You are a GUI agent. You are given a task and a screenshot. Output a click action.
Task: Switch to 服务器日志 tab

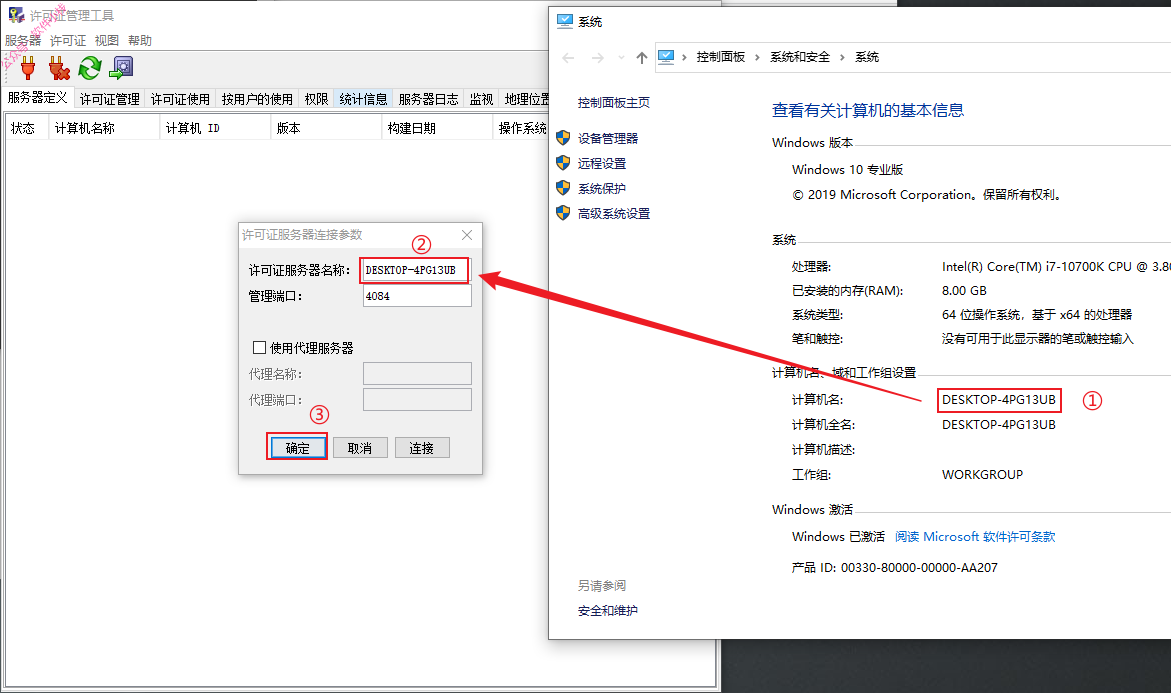(x=428, y=99)
